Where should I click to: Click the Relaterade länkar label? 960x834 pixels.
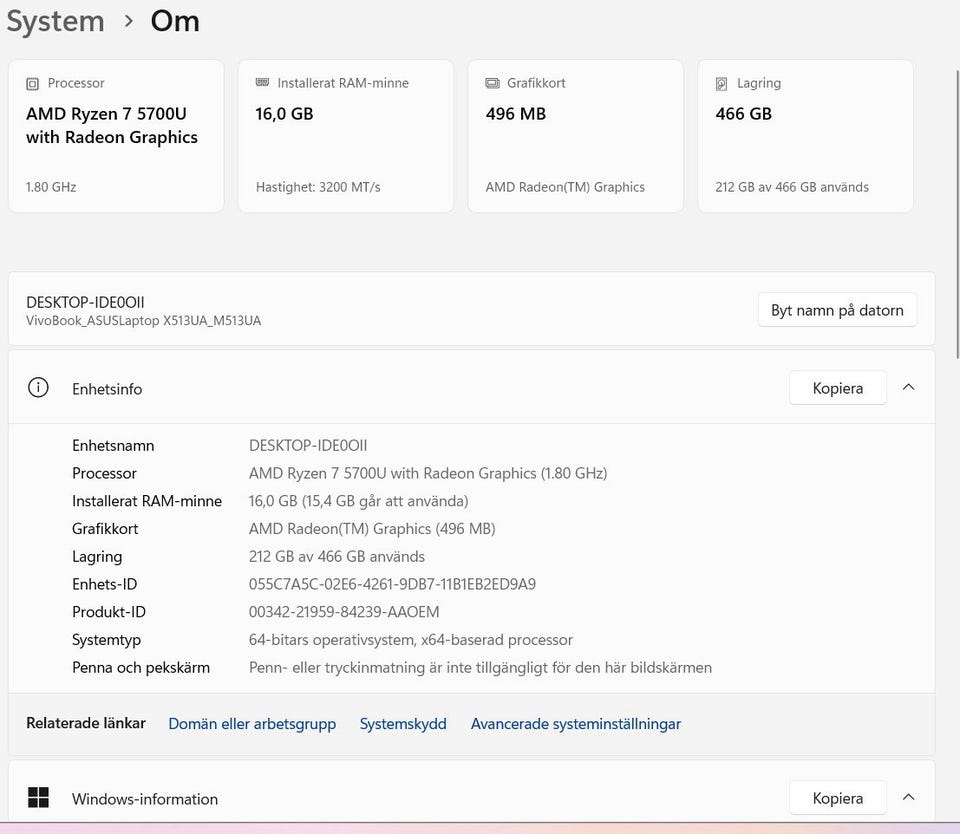86,723
